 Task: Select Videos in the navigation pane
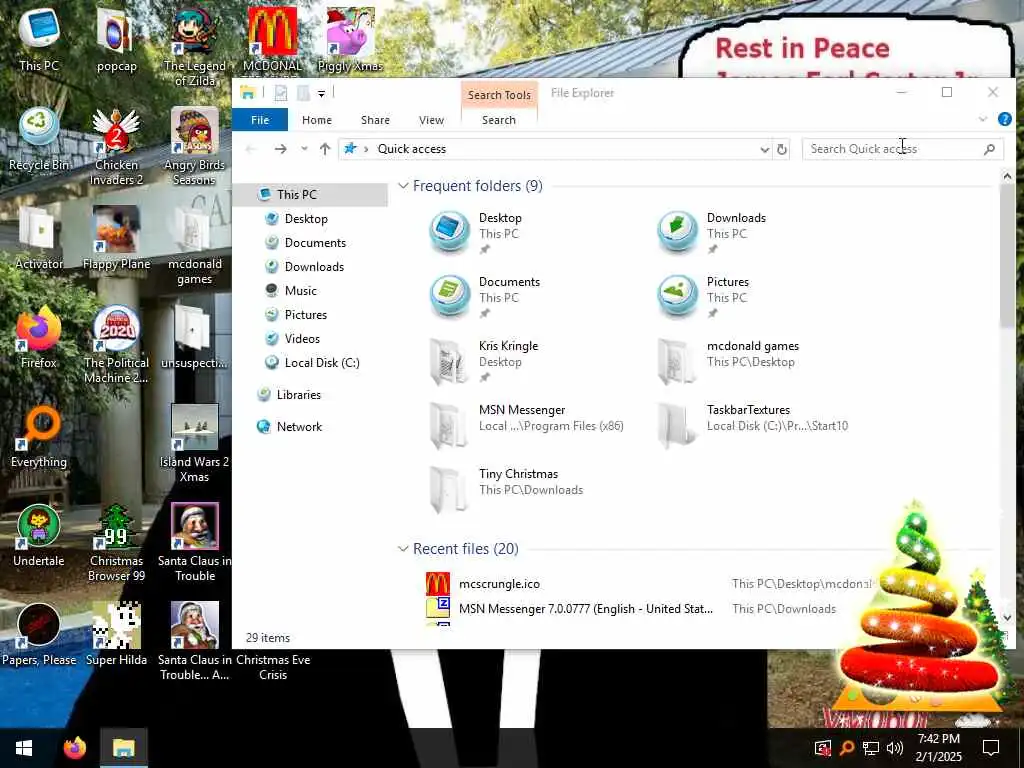click(302, 339)
